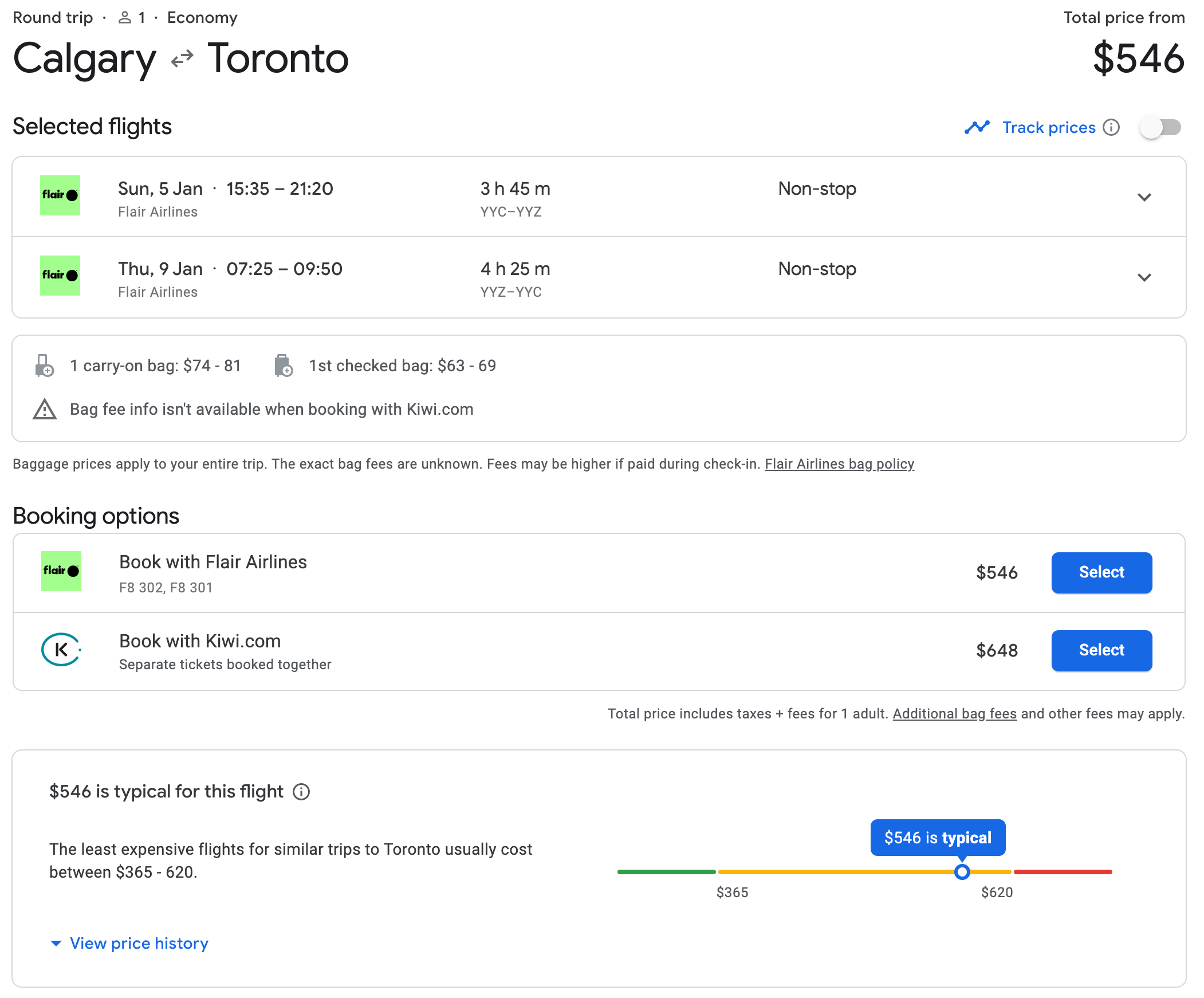Click the 'Round trip' text
Viewport: 1204px width, 998px height.
click(53, 18)
